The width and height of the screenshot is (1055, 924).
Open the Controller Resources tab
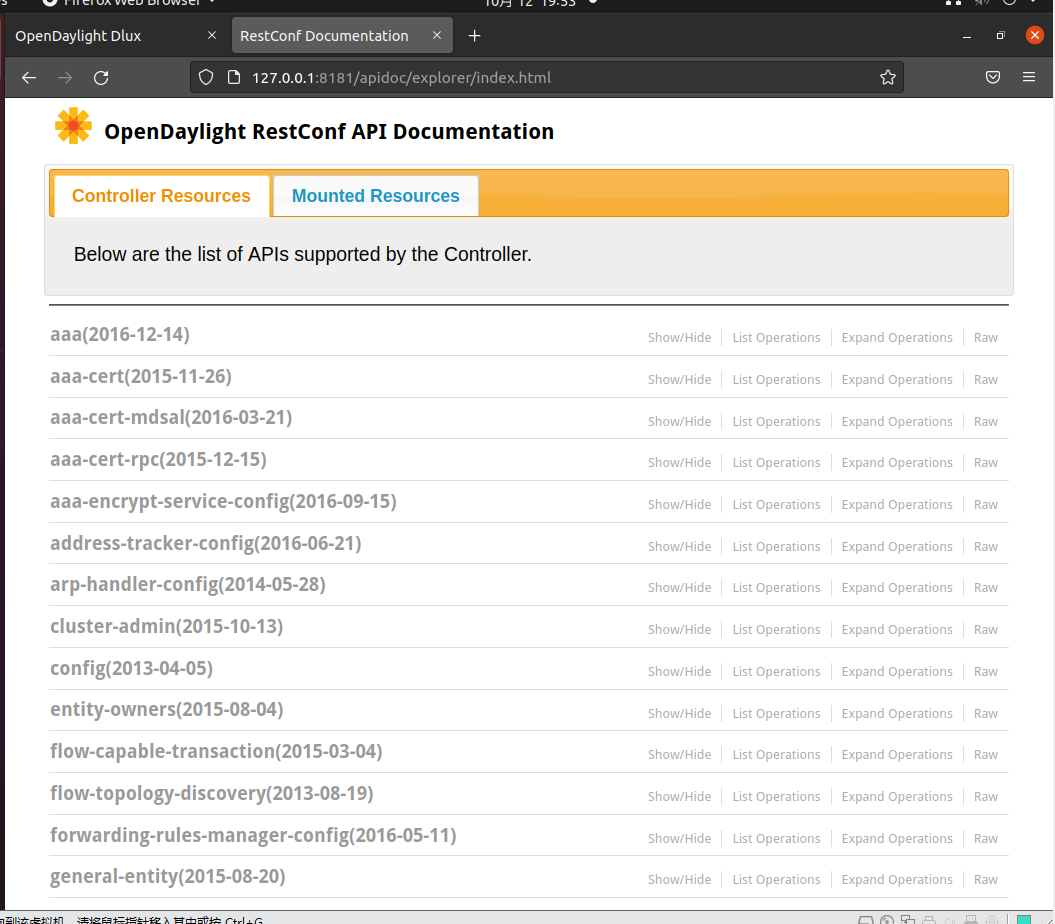click(x=161, y=196)
